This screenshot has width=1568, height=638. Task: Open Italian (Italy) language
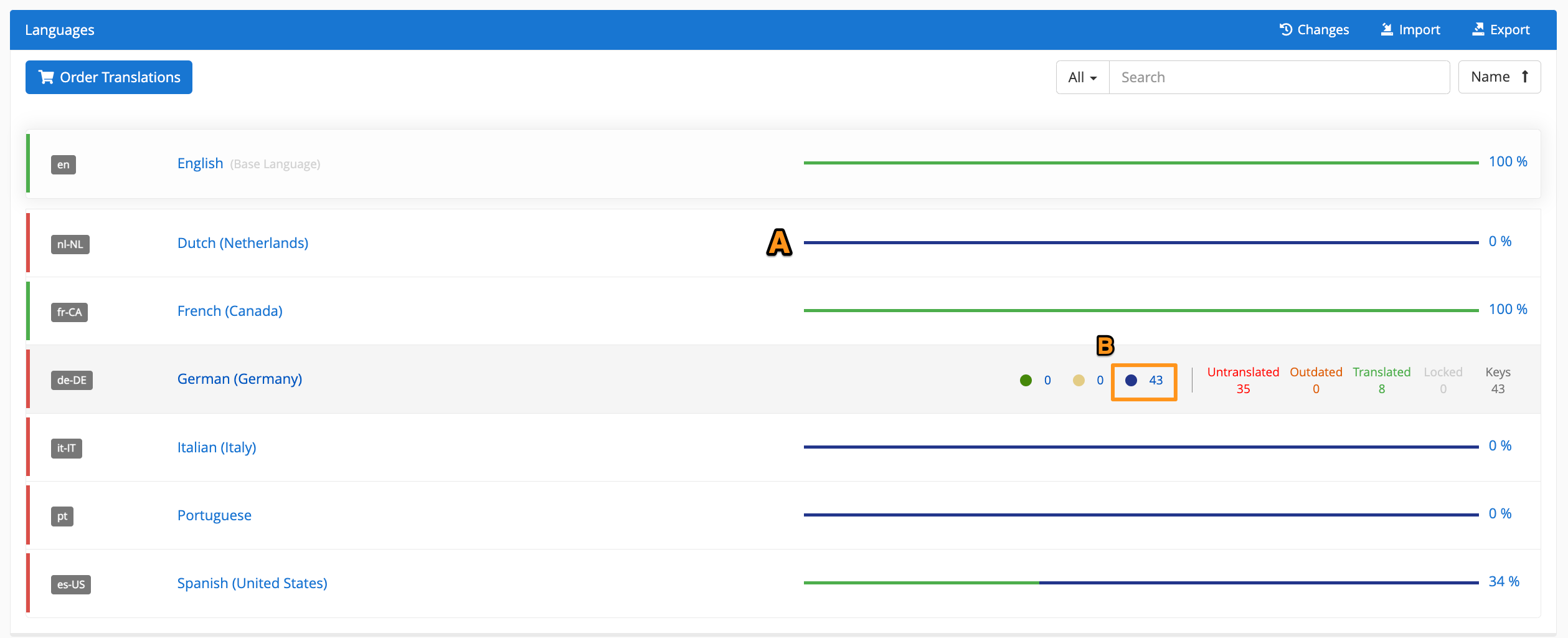(x=217, y=447)
